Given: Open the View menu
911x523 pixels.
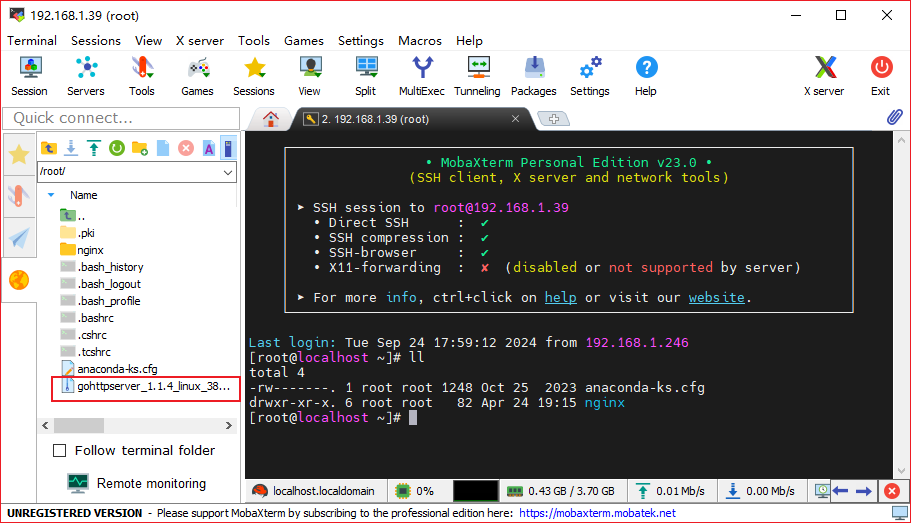Looking at the screenshot, I should (149, 41).
